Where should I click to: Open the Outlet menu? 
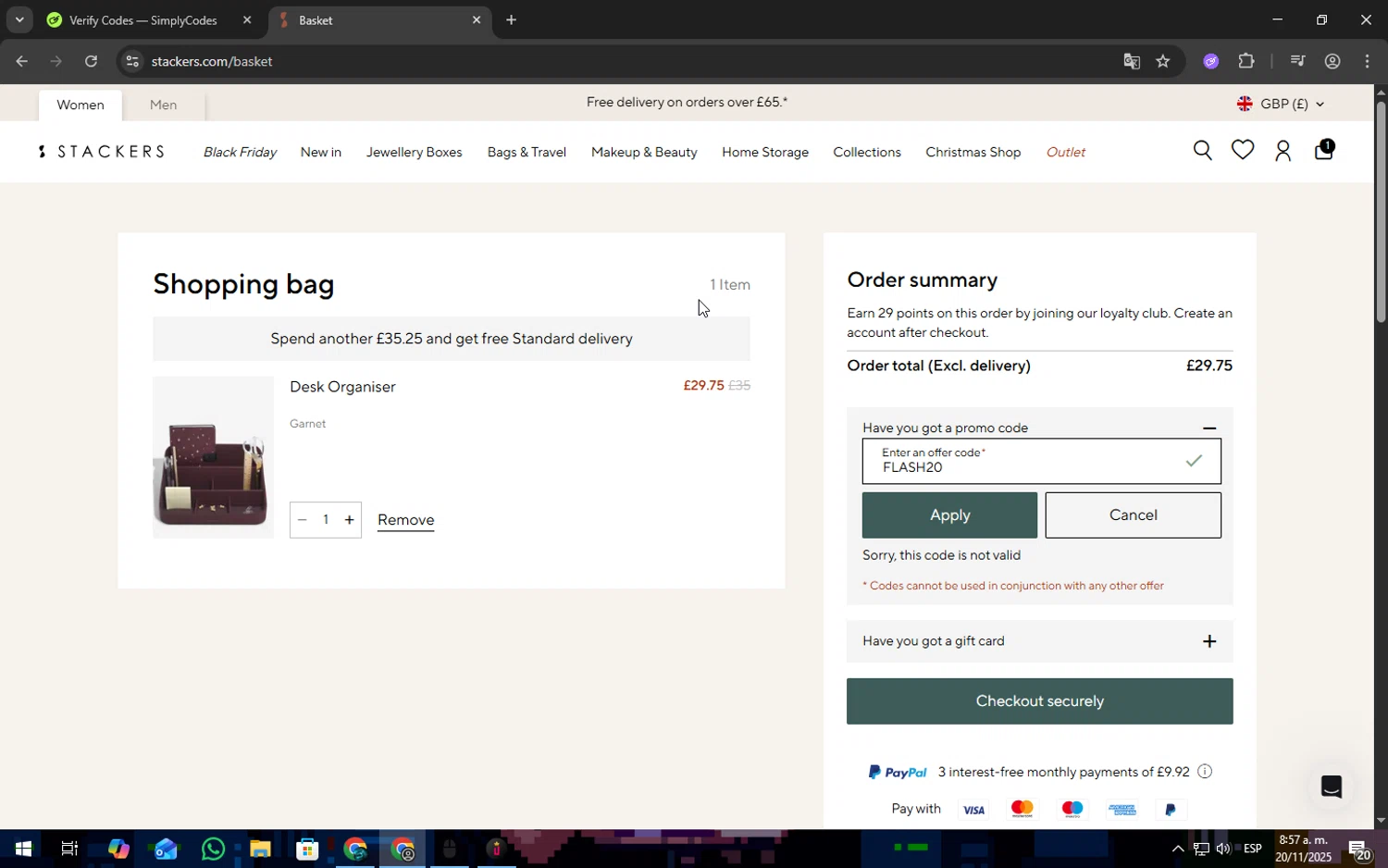(1066, 152)
